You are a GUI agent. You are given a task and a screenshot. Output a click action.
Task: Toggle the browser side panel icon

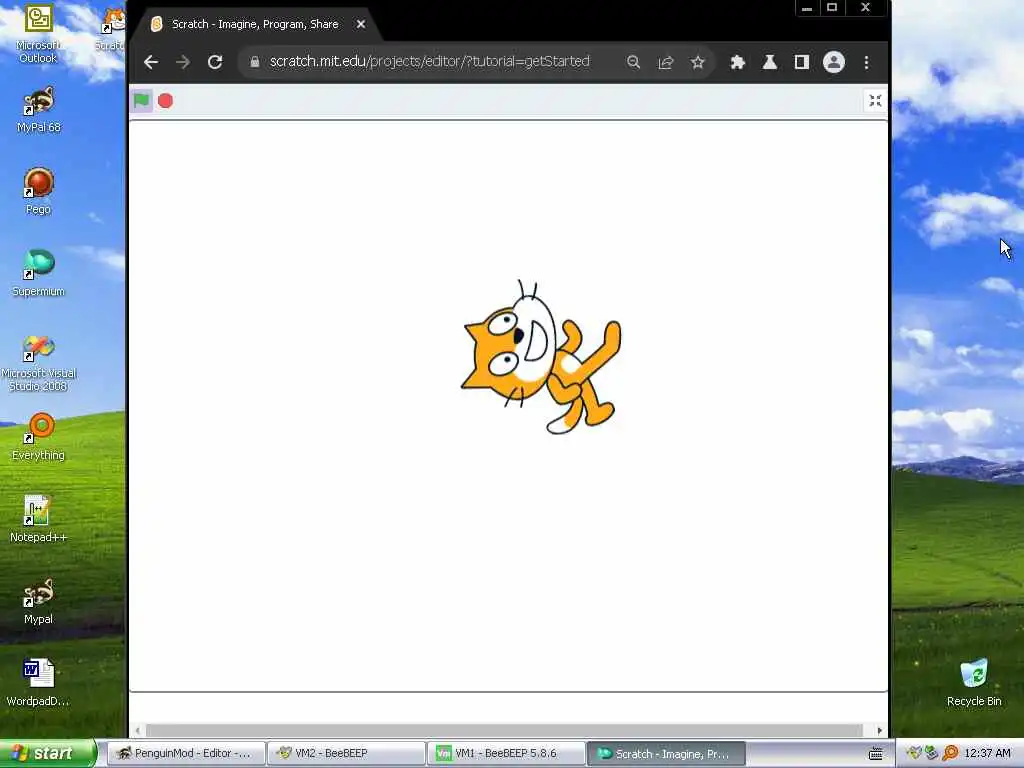coord(801,62)
